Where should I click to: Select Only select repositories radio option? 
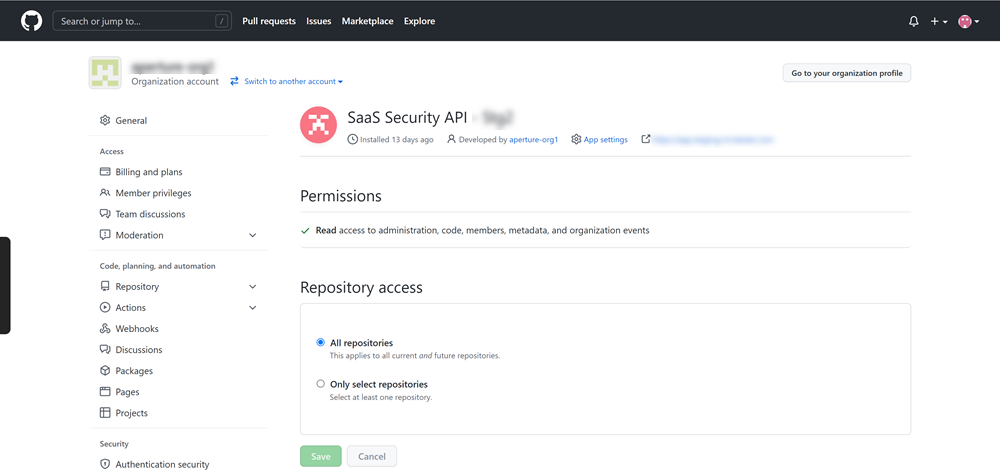pos(320,384)
